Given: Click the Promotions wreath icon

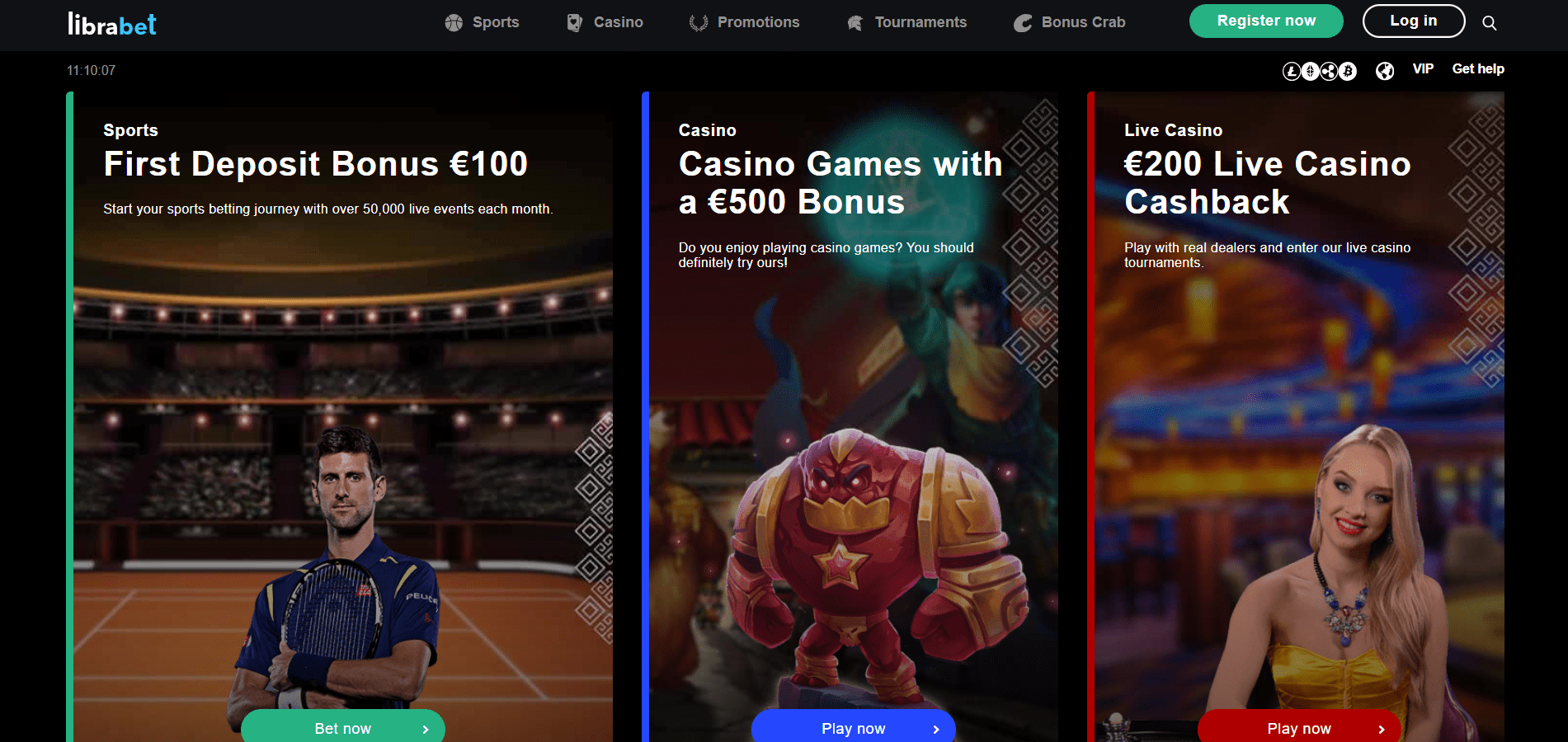Looking at the screenshot, I should (699, 23).
